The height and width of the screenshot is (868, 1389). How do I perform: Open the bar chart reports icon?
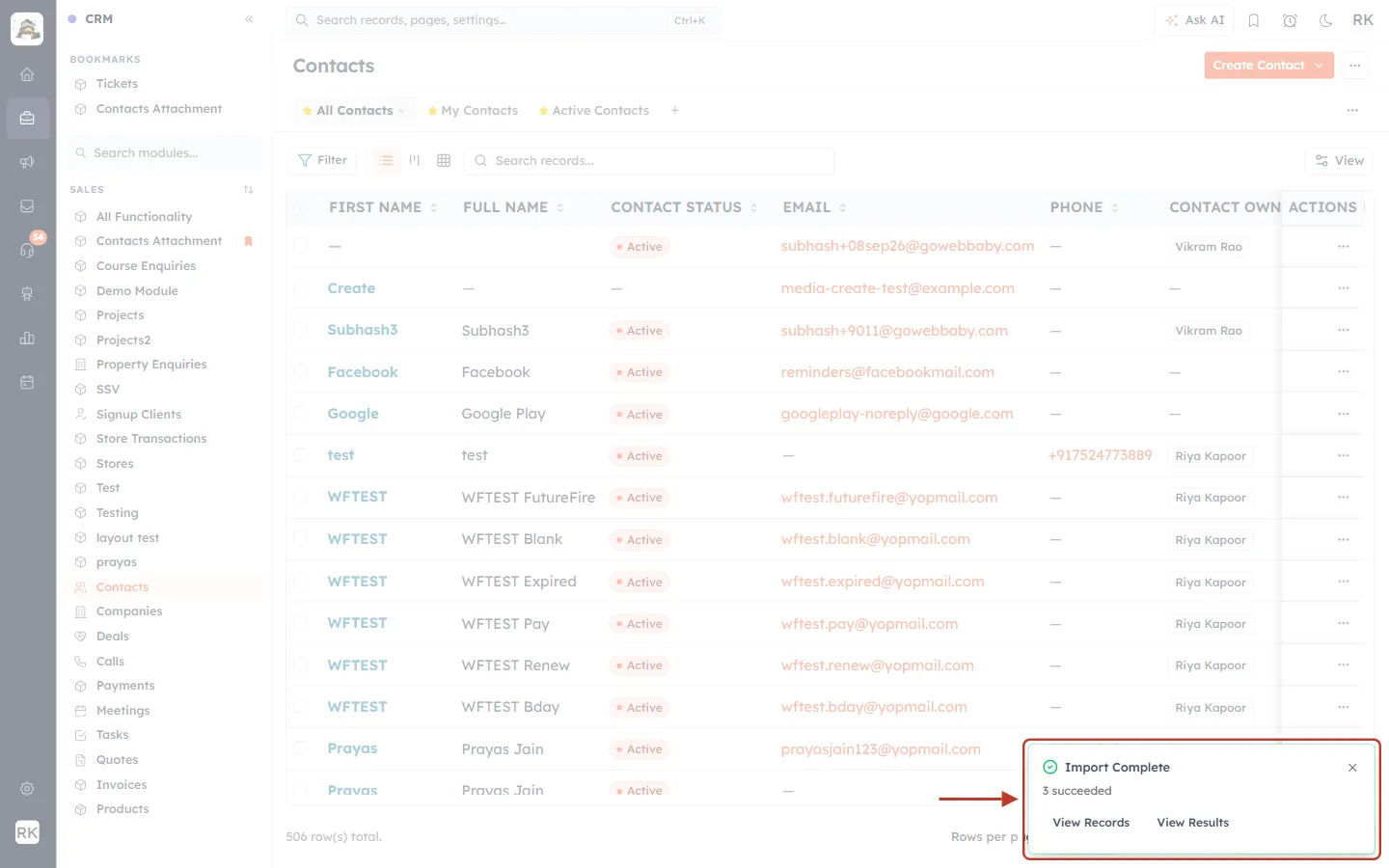(27, 339)
